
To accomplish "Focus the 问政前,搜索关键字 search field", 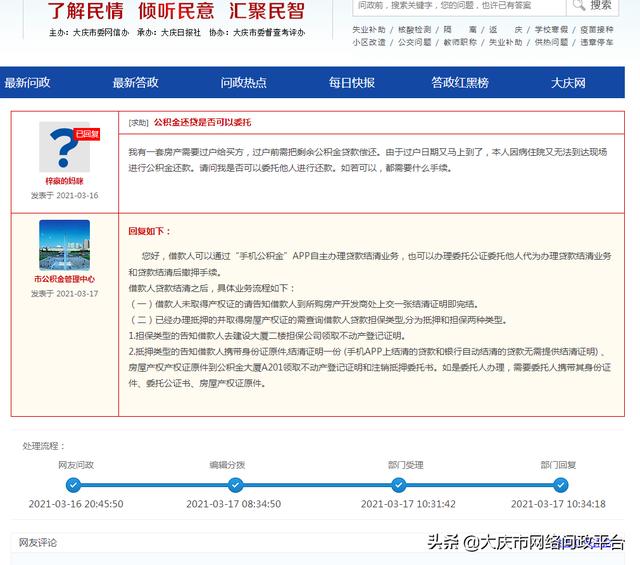I will 459,6.
